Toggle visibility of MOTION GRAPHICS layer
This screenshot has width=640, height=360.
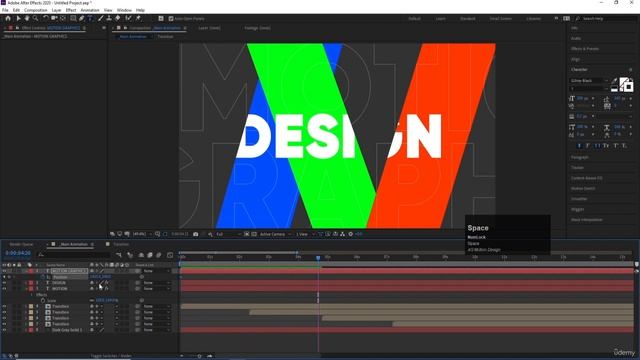point(4,271)
